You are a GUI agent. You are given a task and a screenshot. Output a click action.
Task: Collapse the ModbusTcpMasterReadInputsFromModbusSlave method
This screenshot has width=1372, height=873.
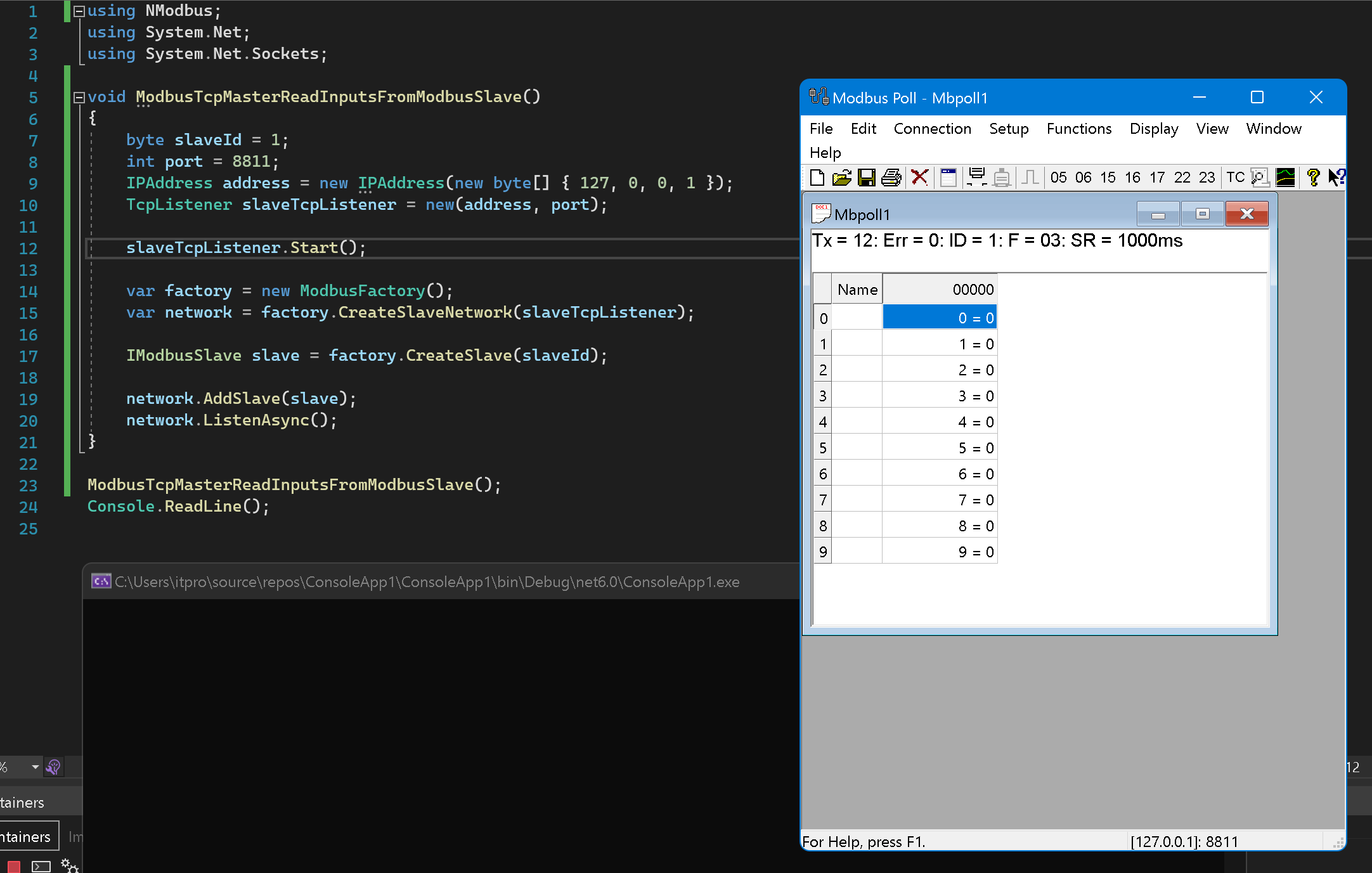[79, 97]
